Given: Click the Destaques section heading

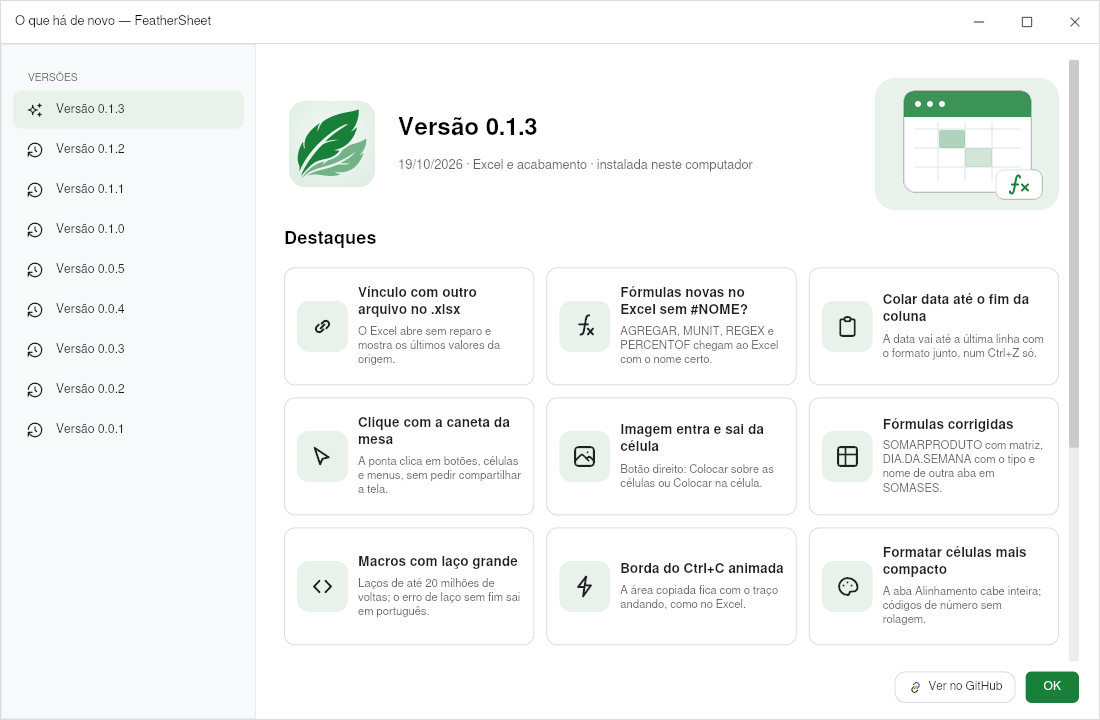Looking at the screenshot, I should click(x=330, y=238).
